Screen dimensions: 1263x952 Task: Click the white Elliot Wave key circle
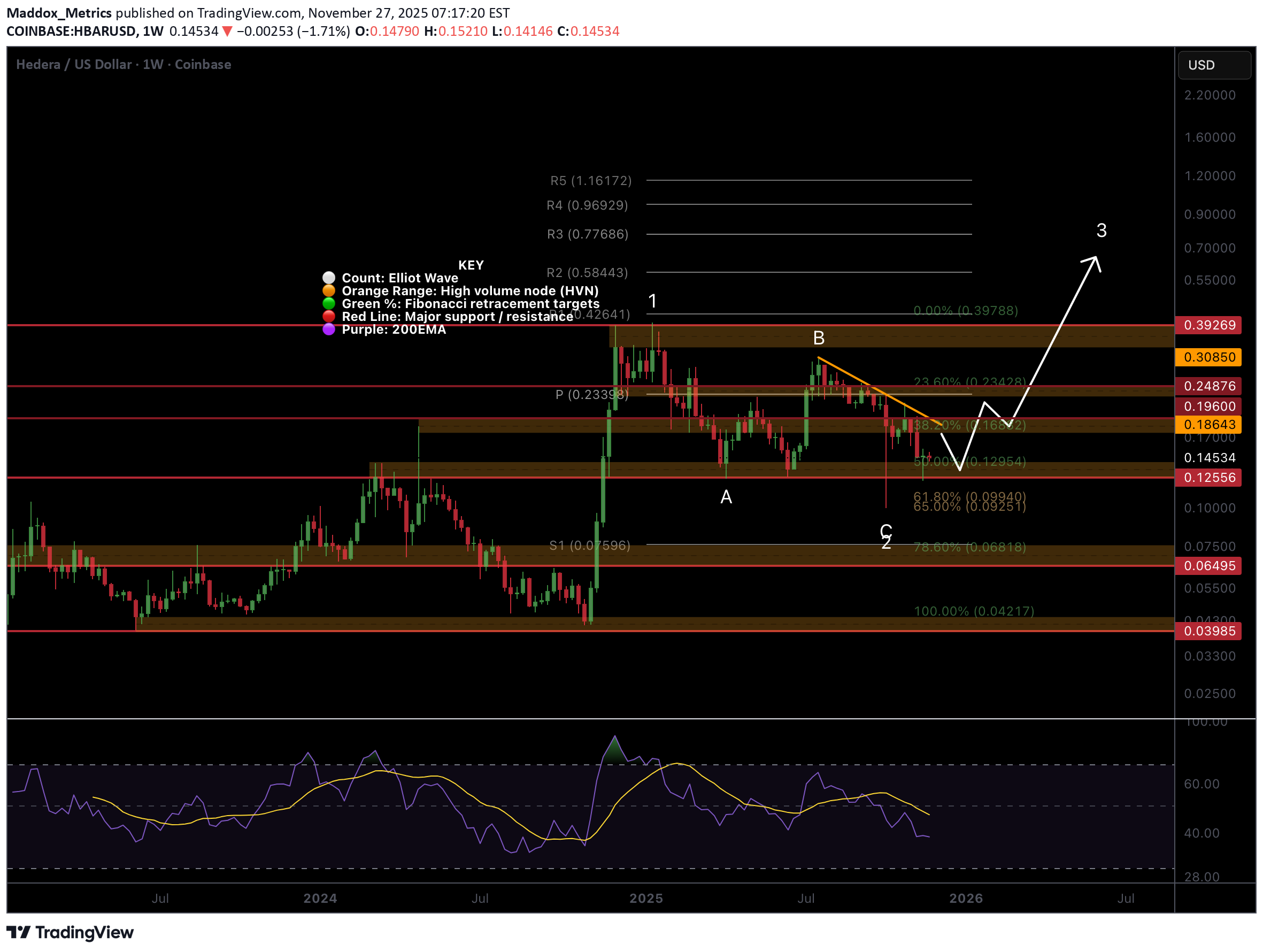329,278
